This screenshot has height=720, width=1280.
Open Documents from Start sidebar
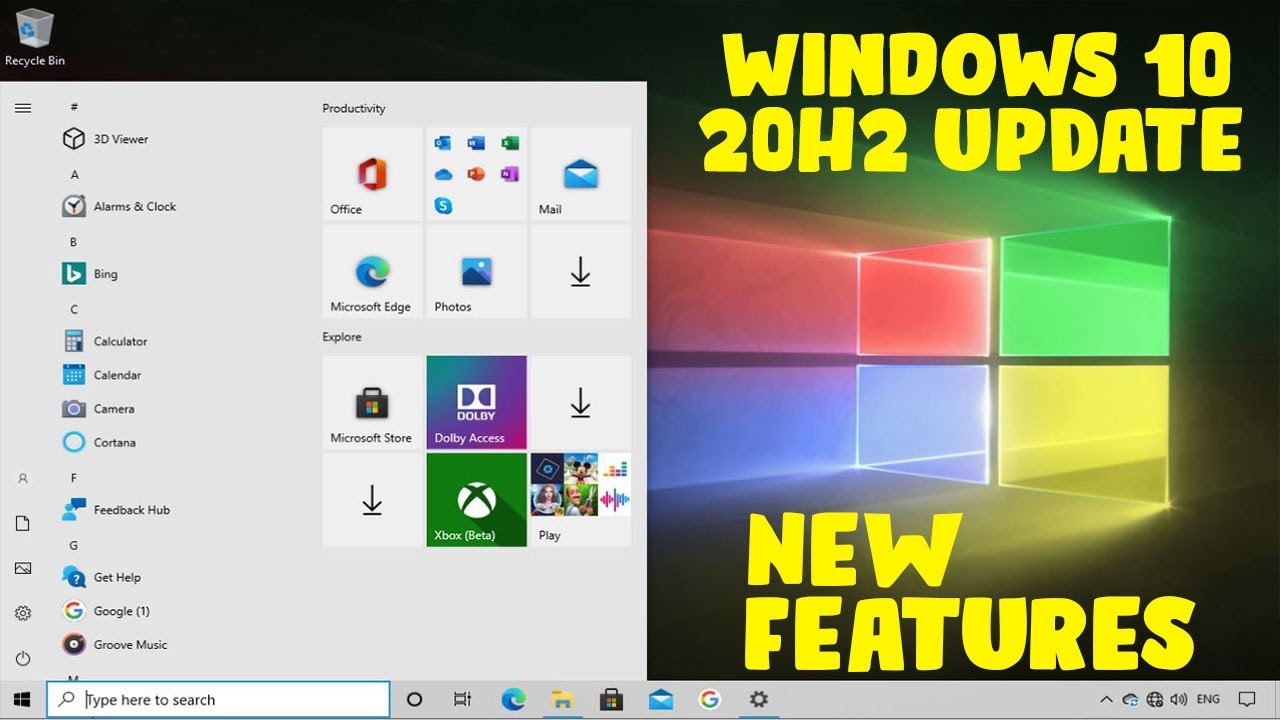click(x=23, y=523)
